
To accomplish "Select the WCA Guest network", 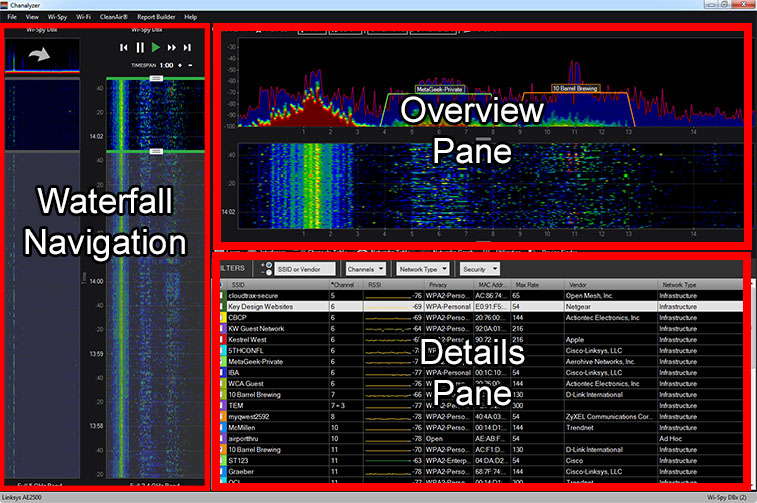I will pos(246,384).
